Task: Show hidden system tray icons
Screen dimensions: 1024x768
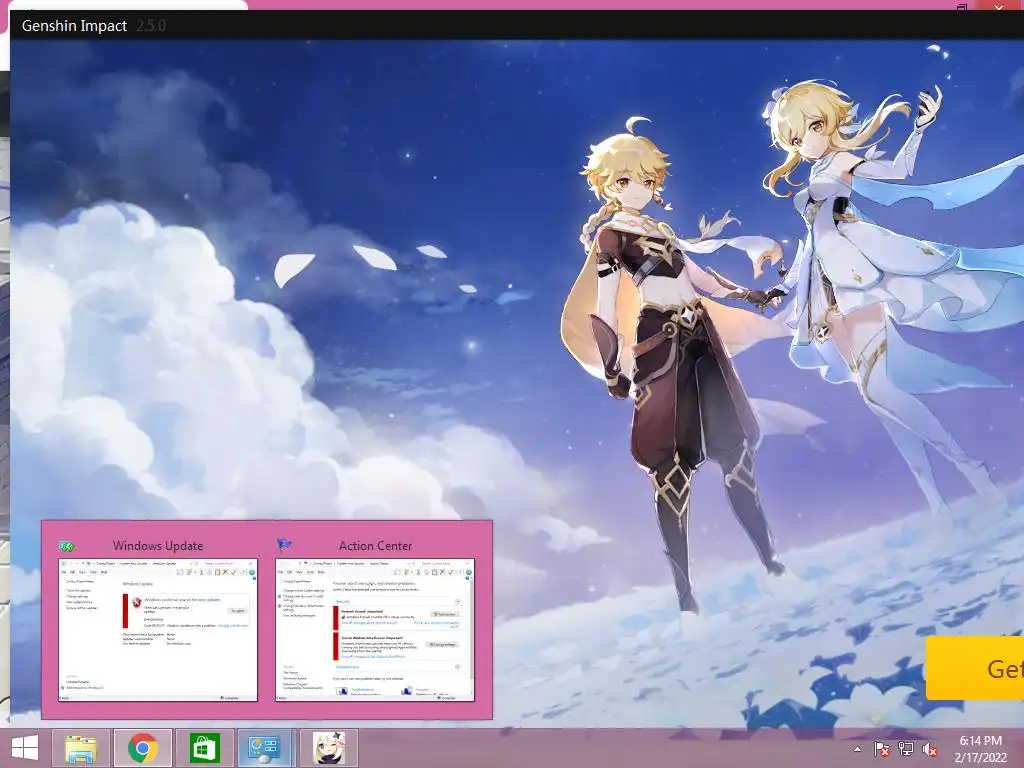Action: tap(857, 749)
